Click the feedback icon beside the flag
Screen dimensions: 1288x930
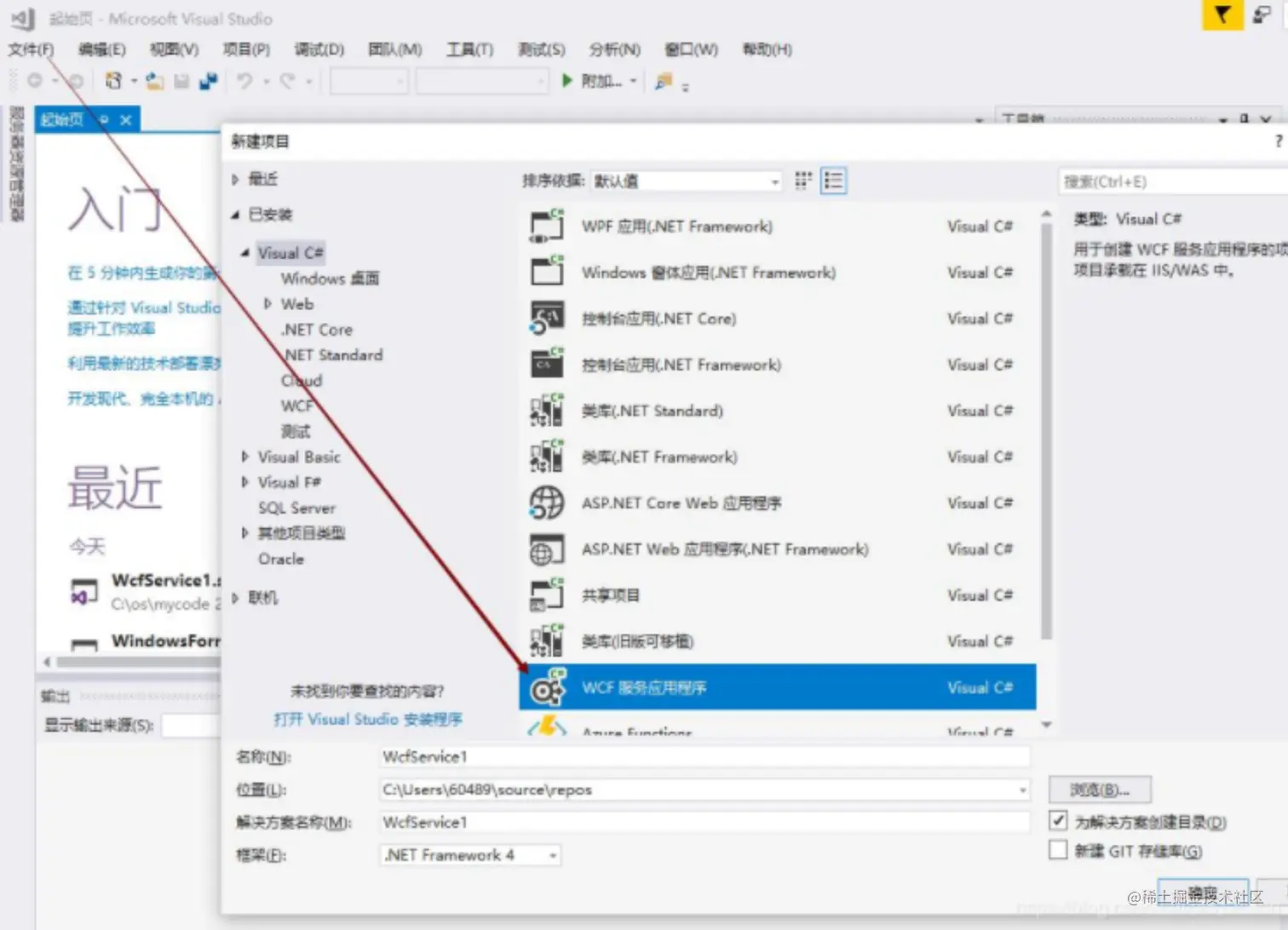(1262, 14)
